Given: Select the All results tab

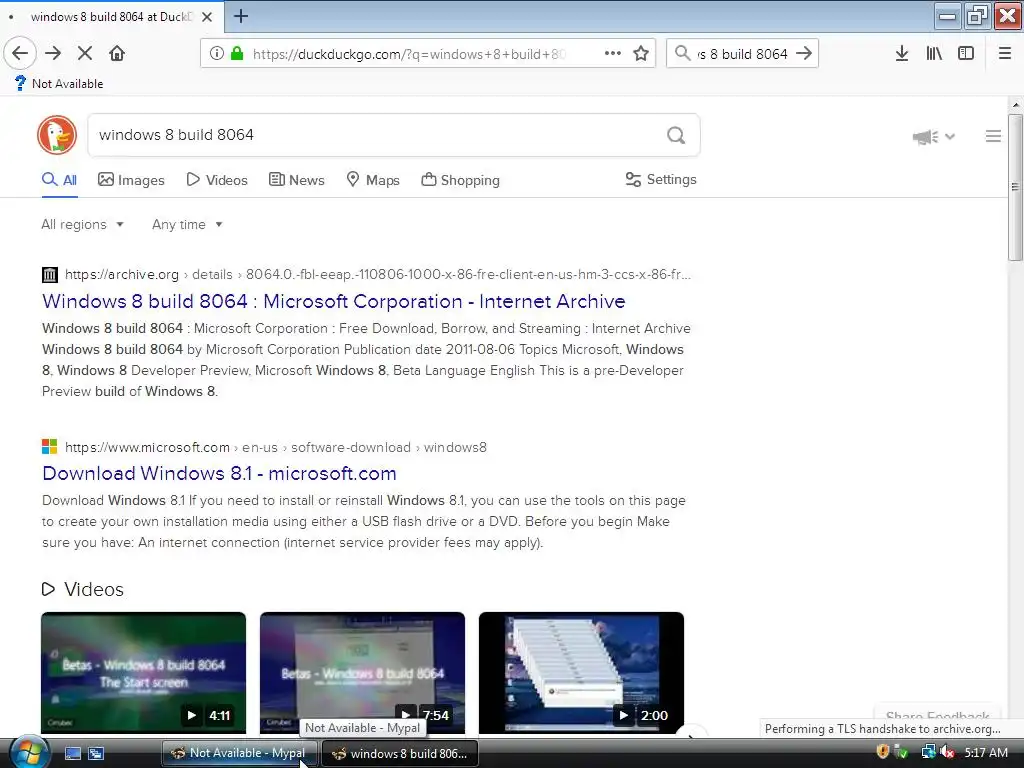Looking at the screenshot, I should click(x=59, y=180).
